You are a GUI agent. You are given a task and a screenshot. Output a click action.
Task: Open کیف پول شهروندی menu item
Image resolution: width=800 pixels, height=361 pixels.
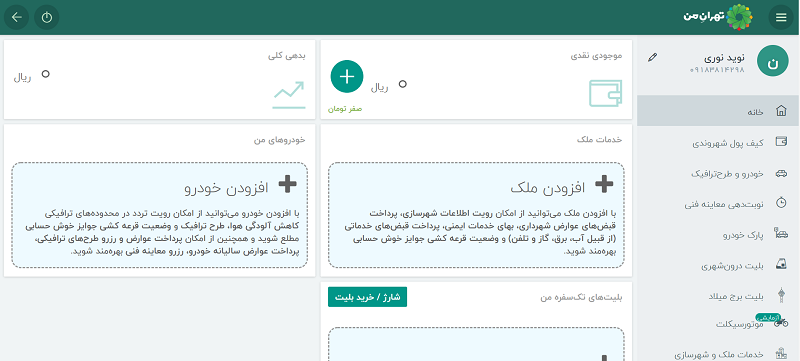point(717,143)
